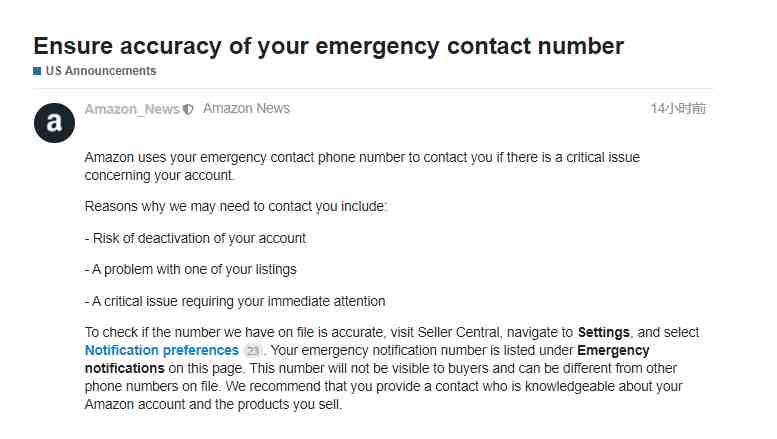Image resolution: width=777 pixels, height=439 pixels.
Task: Click the bold Settings word
Action: pos(603,332)
